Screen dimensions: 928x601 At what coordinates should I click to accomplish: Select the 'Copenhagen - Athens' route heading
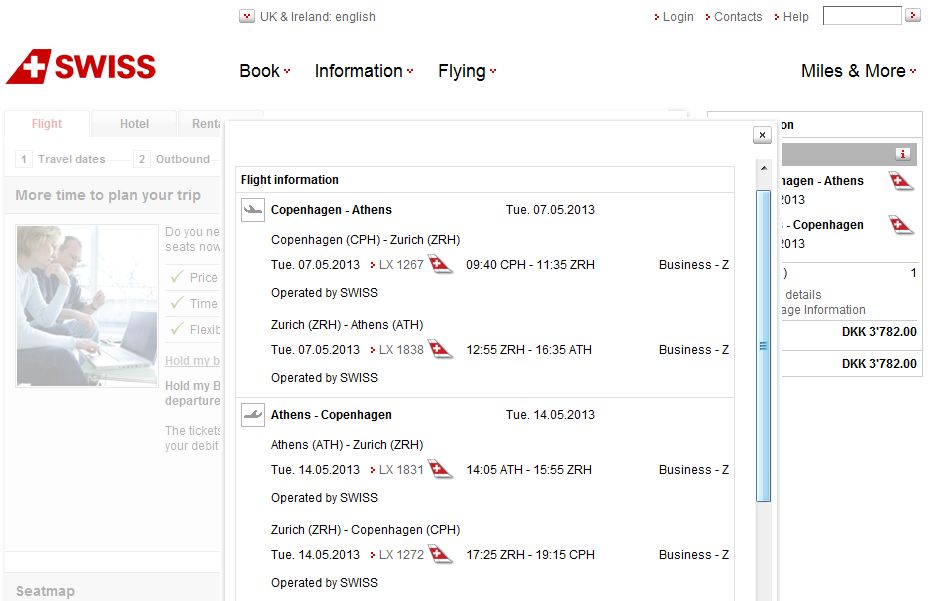[331, 210]
